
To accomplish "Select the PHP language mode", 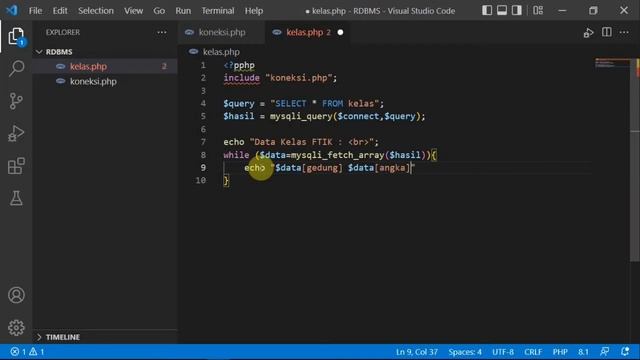I will click(x=560, y=352).
